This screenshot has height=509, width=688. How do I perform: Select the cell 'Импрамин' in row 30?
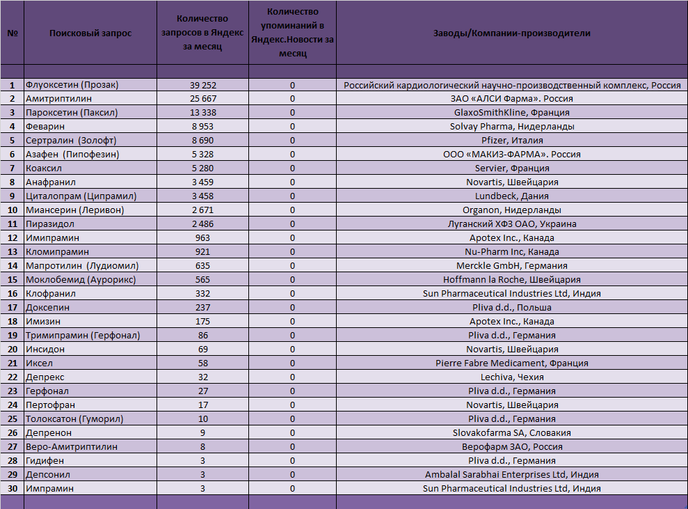tap(90, 488)
